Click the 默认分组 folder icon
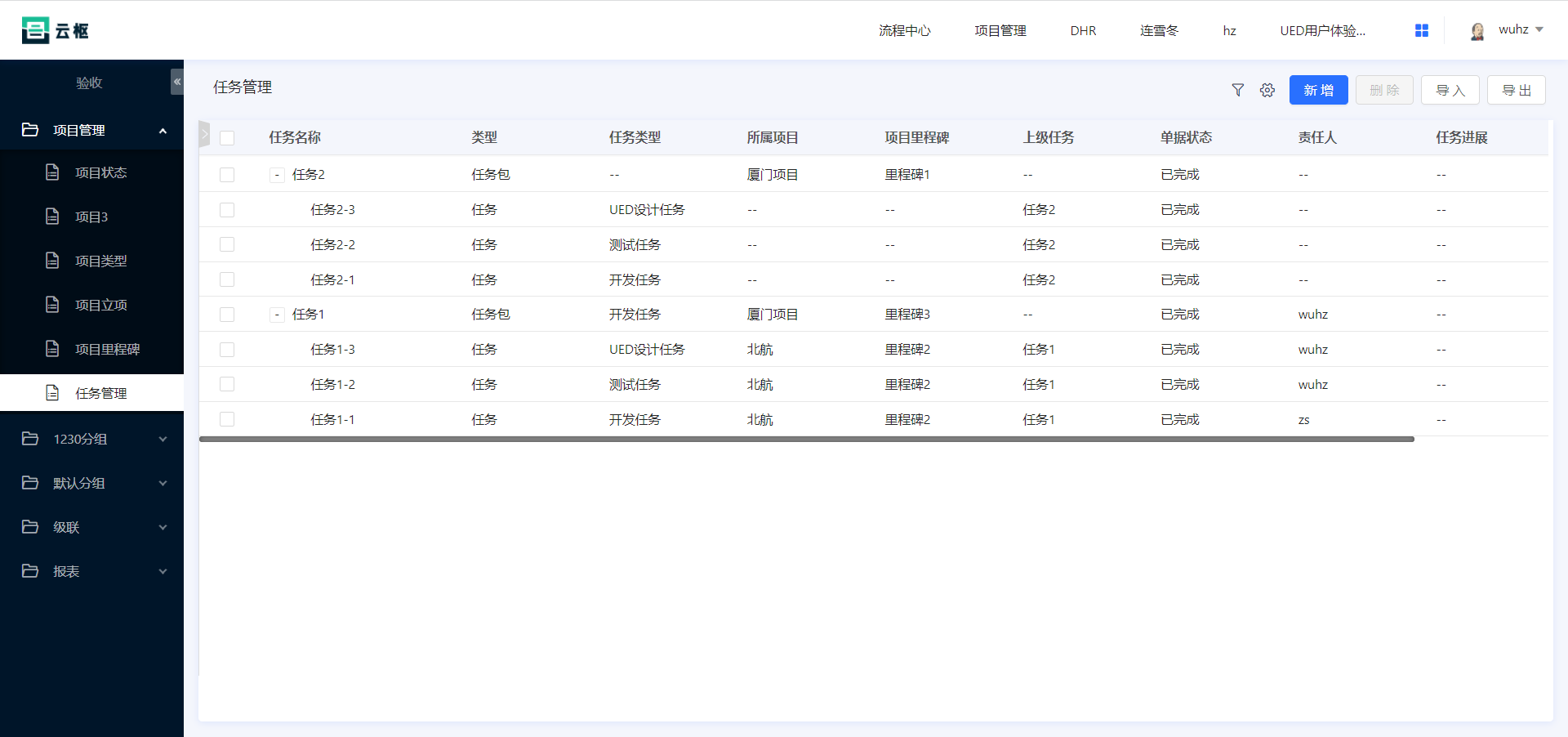The width and height of the screenshot is (1568, 737). [x=30, y=483]
